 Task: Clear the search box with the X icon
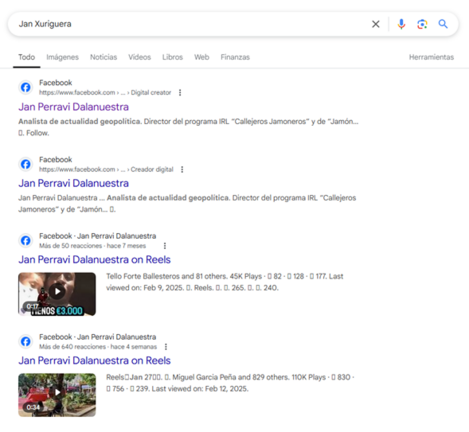point(376,24)
